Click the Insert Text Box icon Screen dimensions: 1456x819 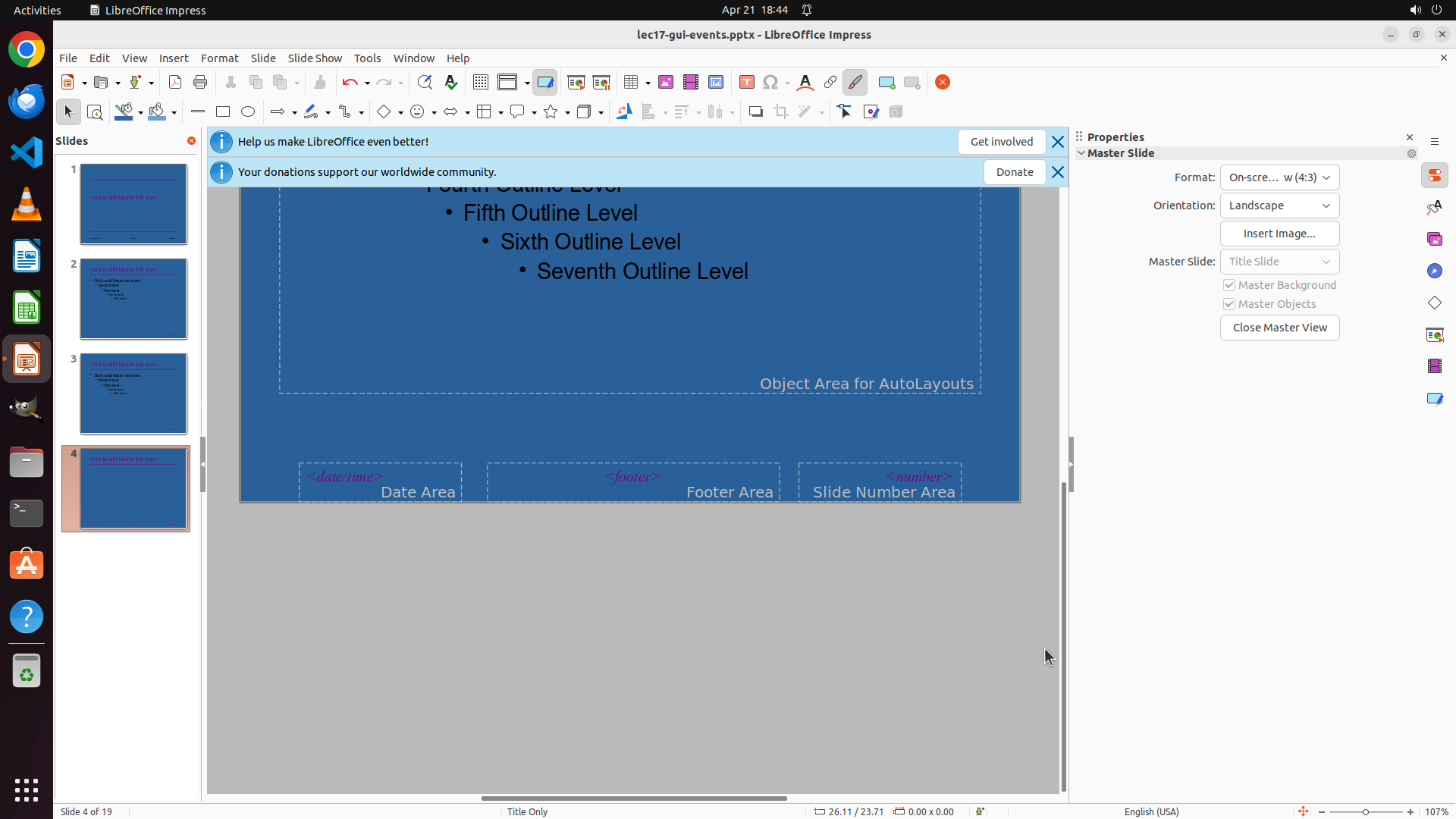click(747, 82)
